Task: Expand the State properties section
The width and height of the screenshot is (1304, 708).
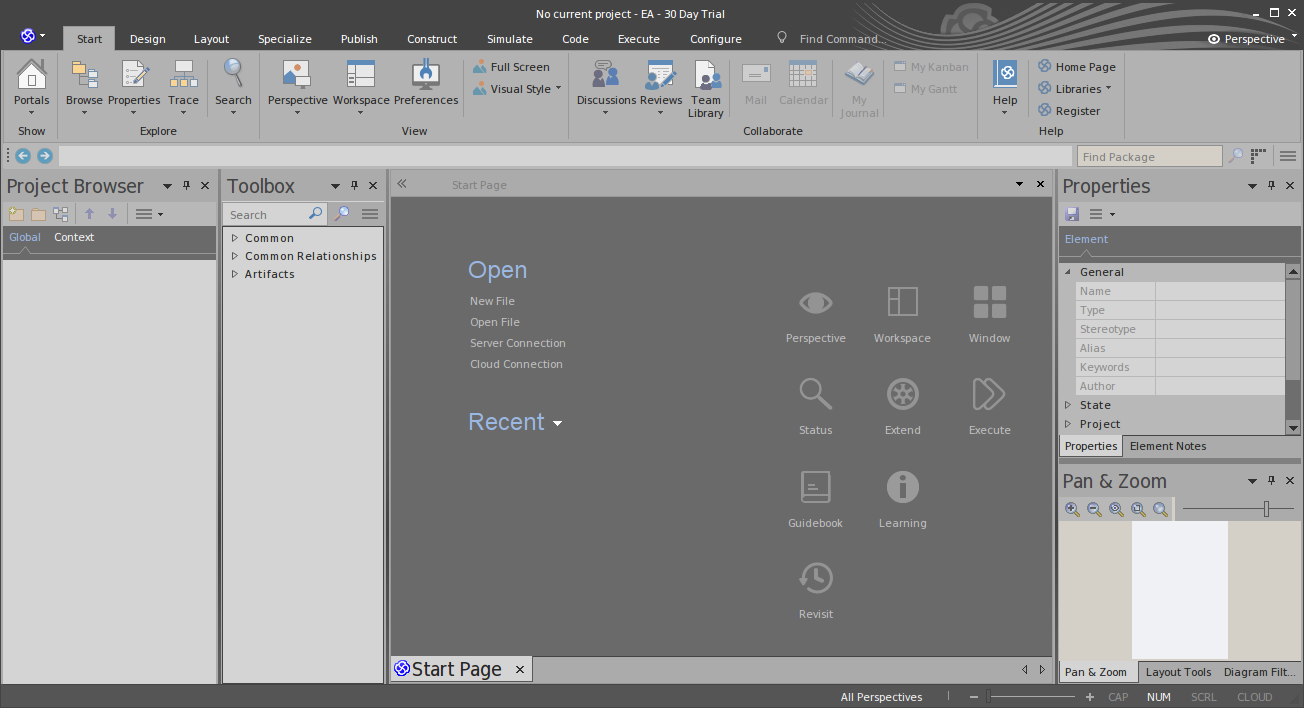Action: (1068, 405)
